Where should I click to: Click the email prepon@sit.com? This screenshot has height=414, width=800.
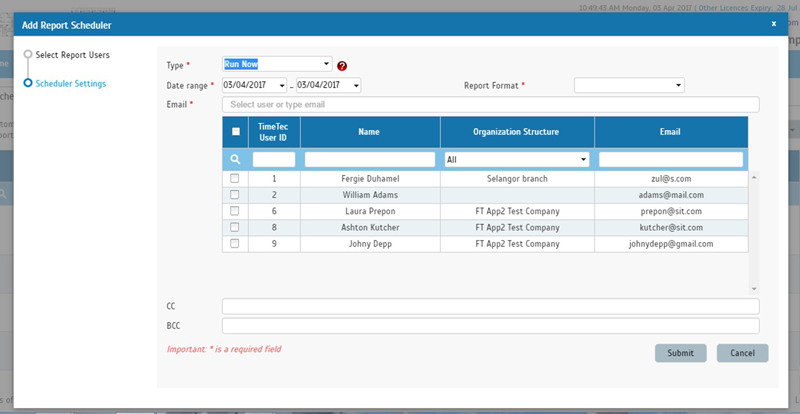671,211
